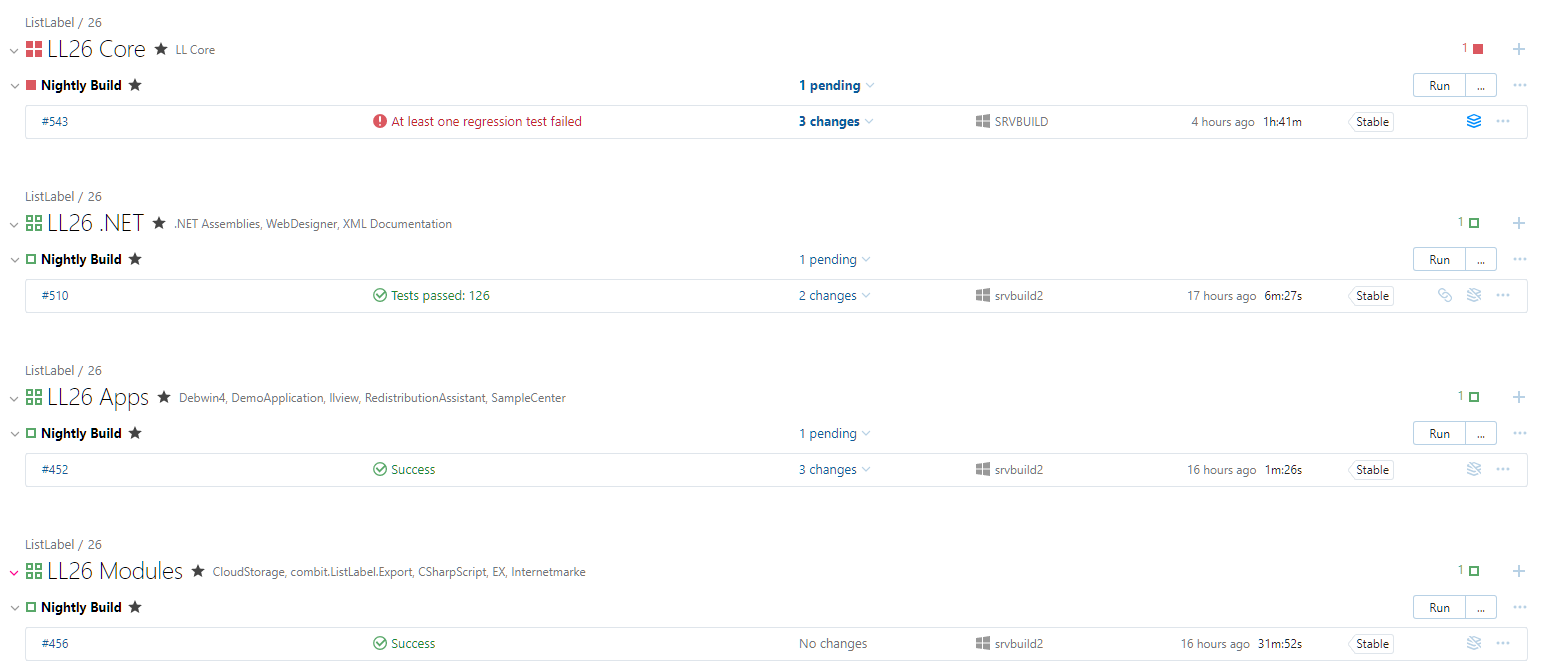1546x671 pixels.
Task: Open build number #452
Action: tap(55, 470)
